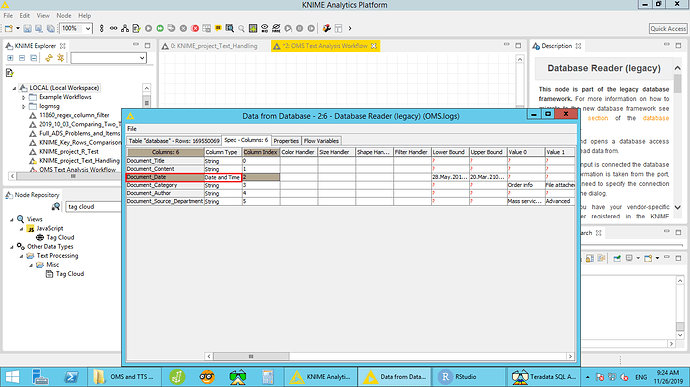Screen dimensions: 690x387
Task: Click the Column Type column header
Action: (x=223, y=152)
